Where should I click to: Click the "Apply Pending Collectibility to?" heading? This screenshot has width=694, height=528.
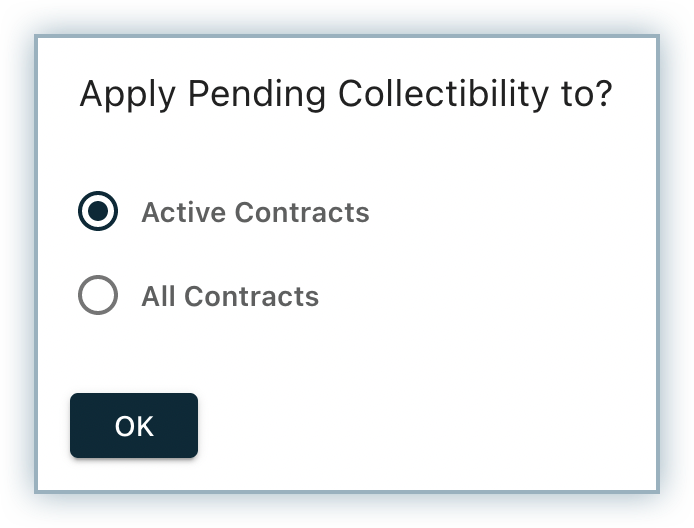(x=345, y=95)
